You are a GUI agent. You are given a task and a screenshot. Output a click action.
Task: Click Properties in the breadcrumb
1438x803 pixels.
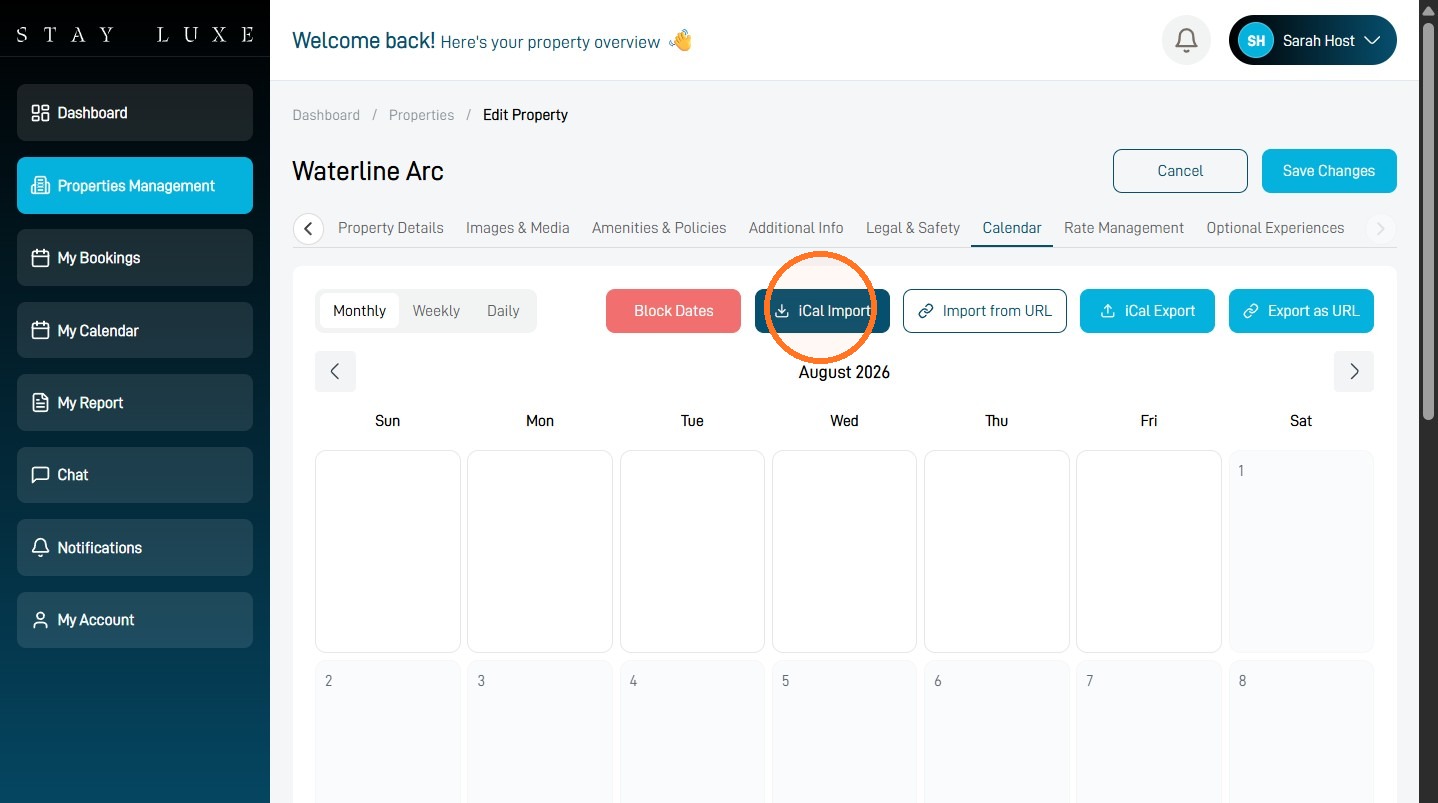(422, 115)
